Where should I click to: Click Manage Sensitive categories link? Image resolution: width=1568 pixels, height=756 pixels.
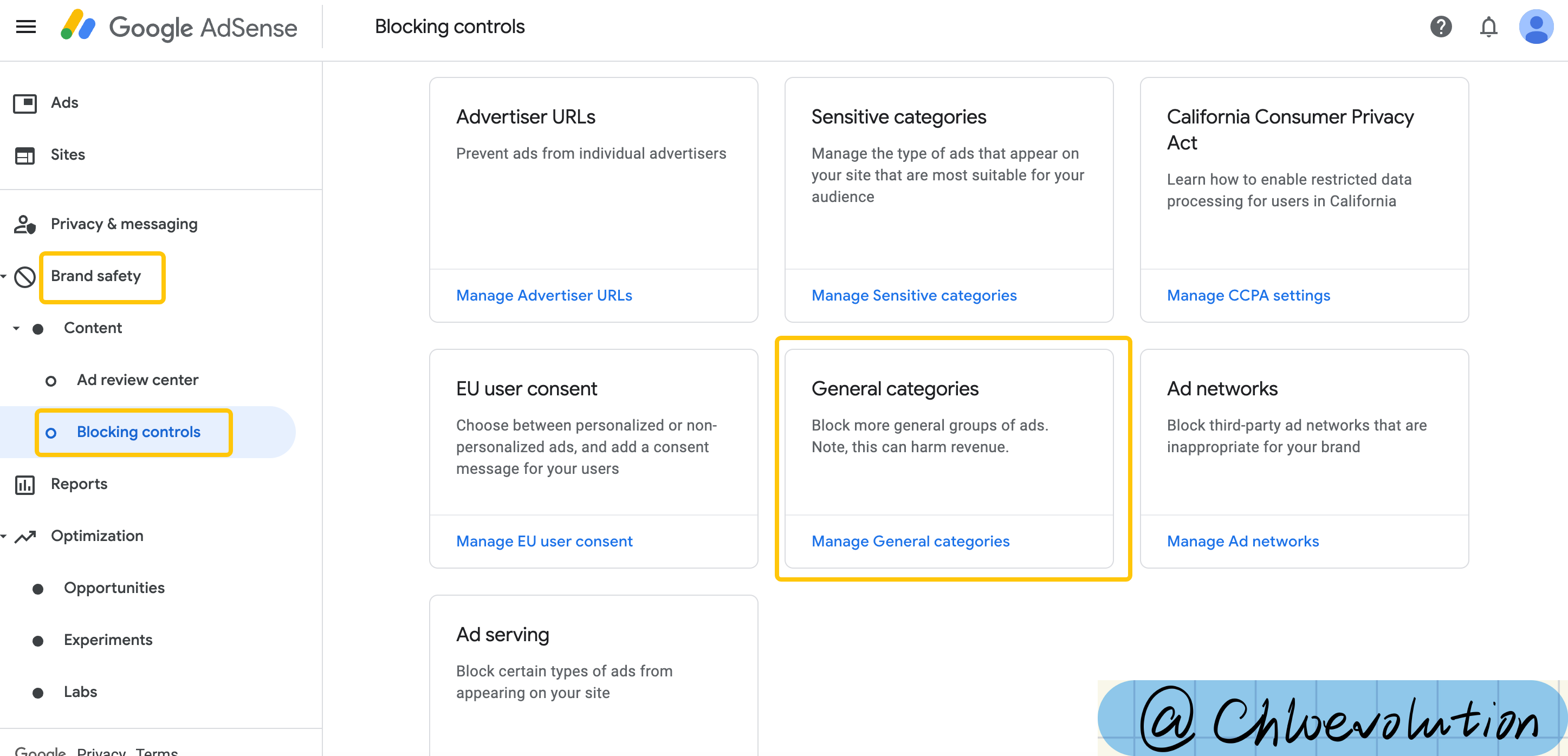(913, 296)
